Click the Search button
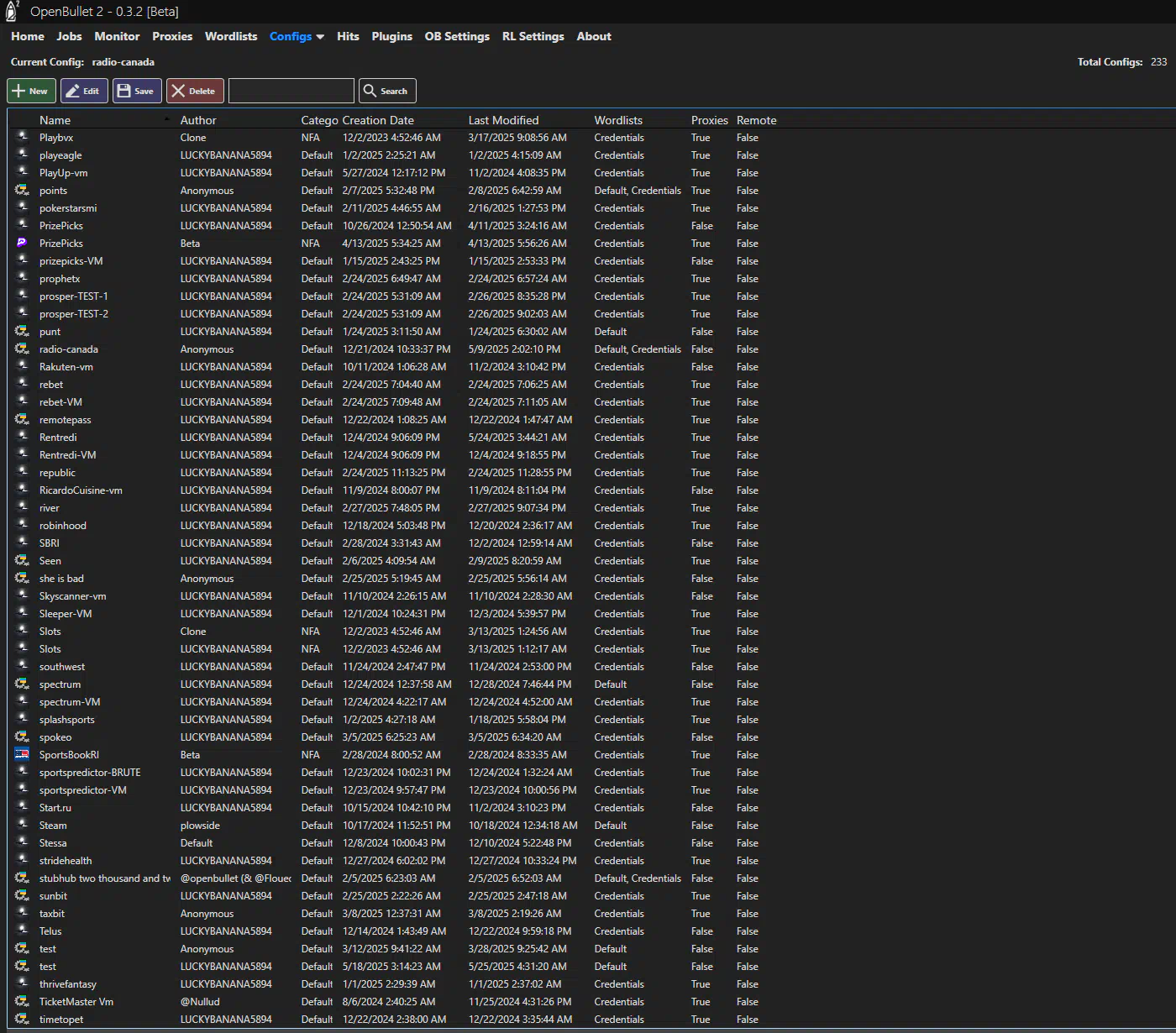This screenshot has width=1176, height=1033. [387, 91]
